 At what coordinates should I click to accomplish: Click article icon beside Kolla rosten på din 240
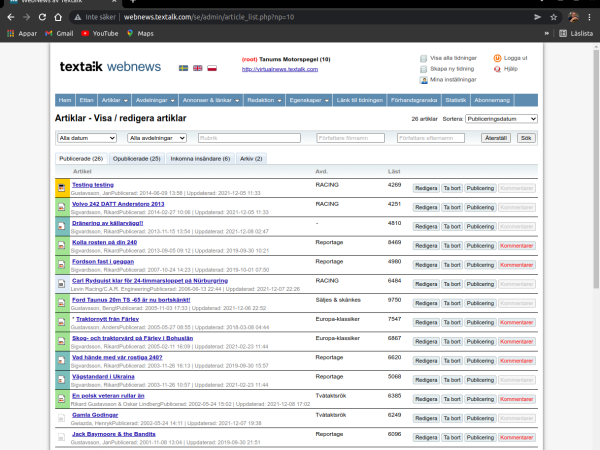pos(62,245)
